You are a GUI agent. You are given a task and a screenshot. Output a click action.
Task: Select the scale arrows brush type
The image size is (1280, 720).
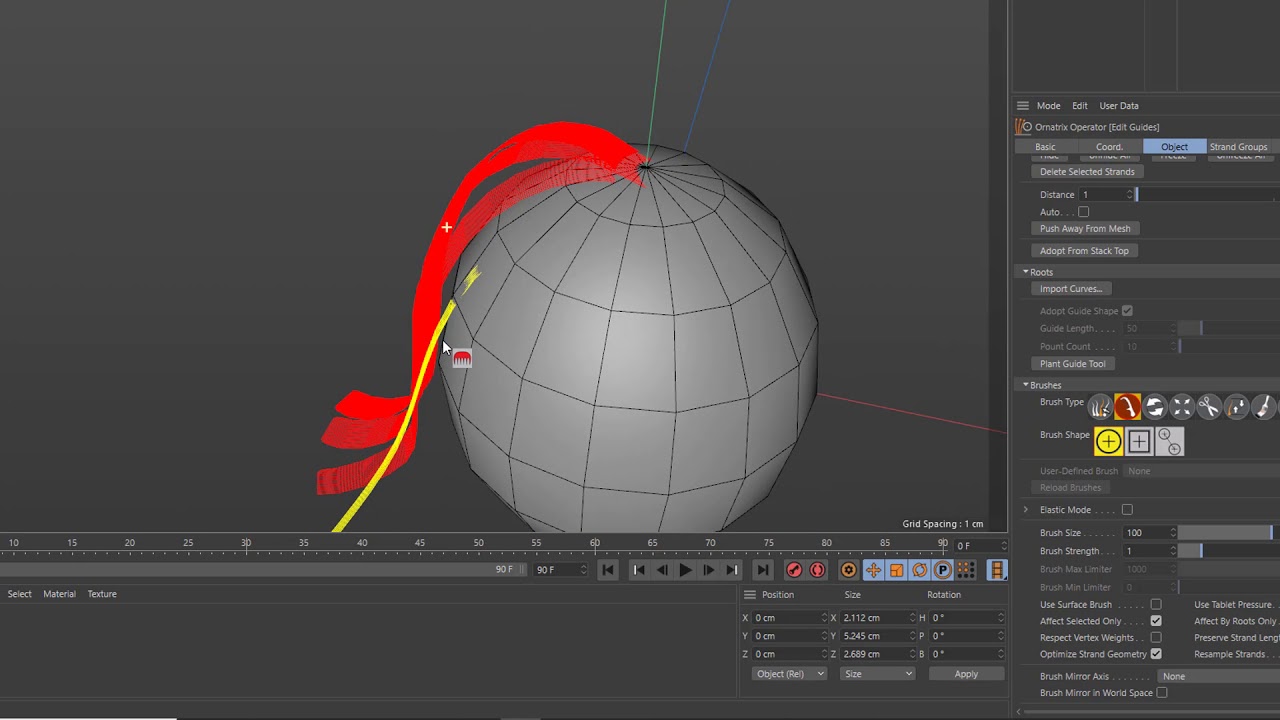click(1182, 407)
